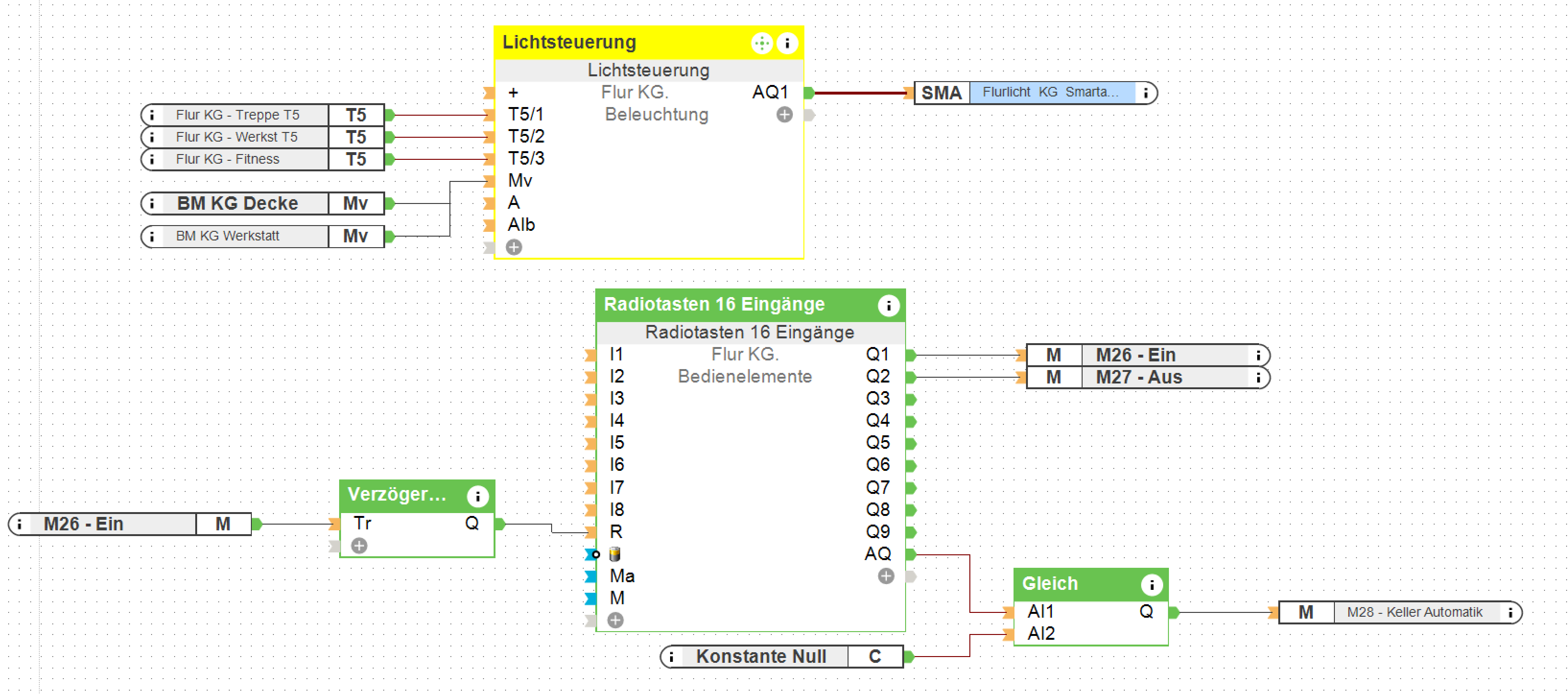
Task: Expand more inputs below Alb in Lichtsteuerung
Action: click(x=514, y=247)
